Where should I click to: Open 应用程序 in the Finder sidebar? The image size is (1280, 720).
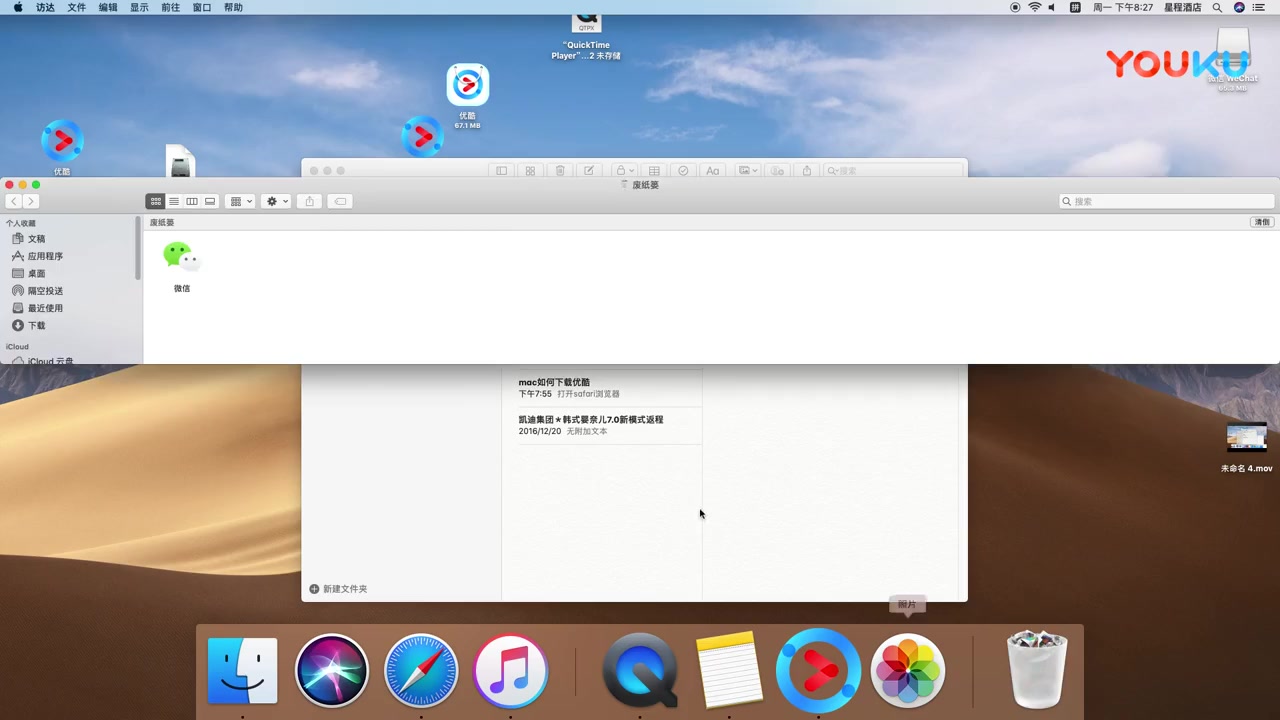click(x=45, y=256)
